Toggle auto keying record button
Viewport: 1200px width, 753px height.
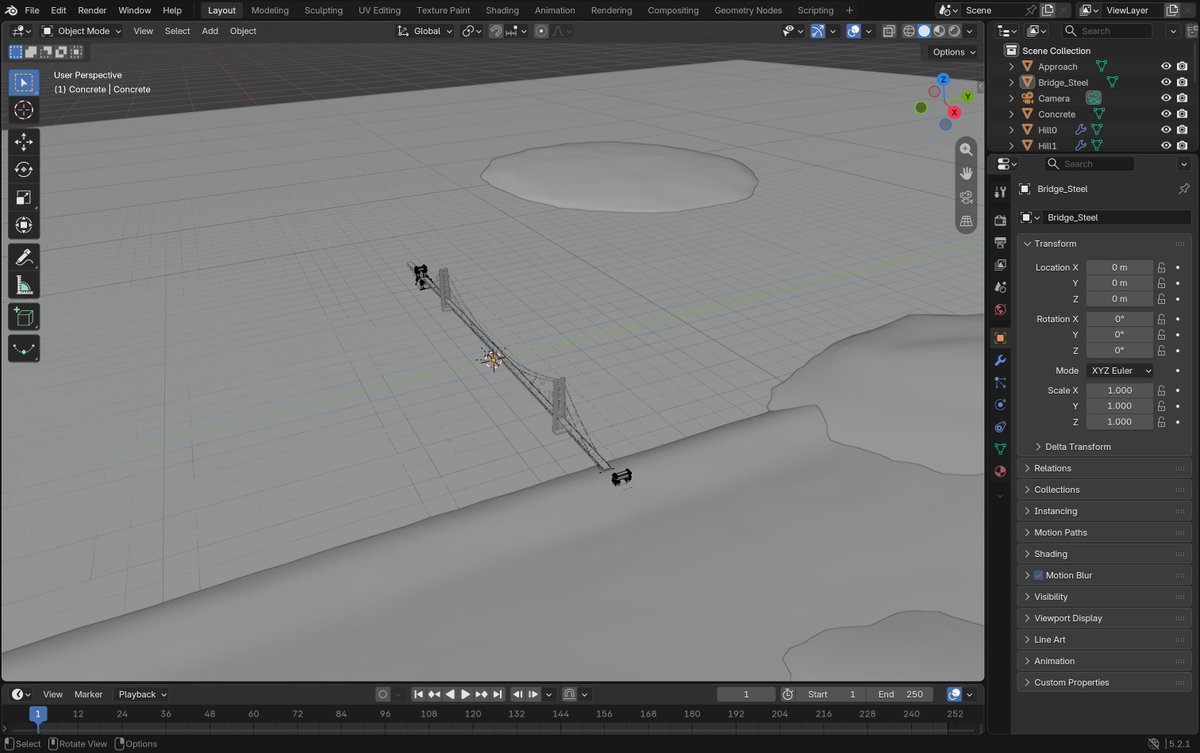tap(382, 694)
